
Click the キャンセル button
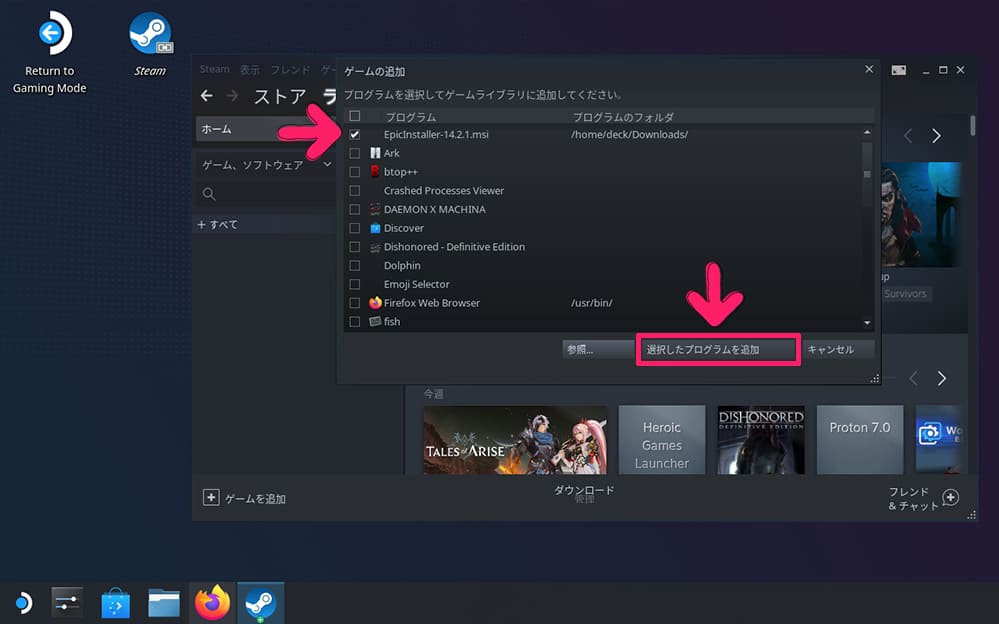click(837, 349)
